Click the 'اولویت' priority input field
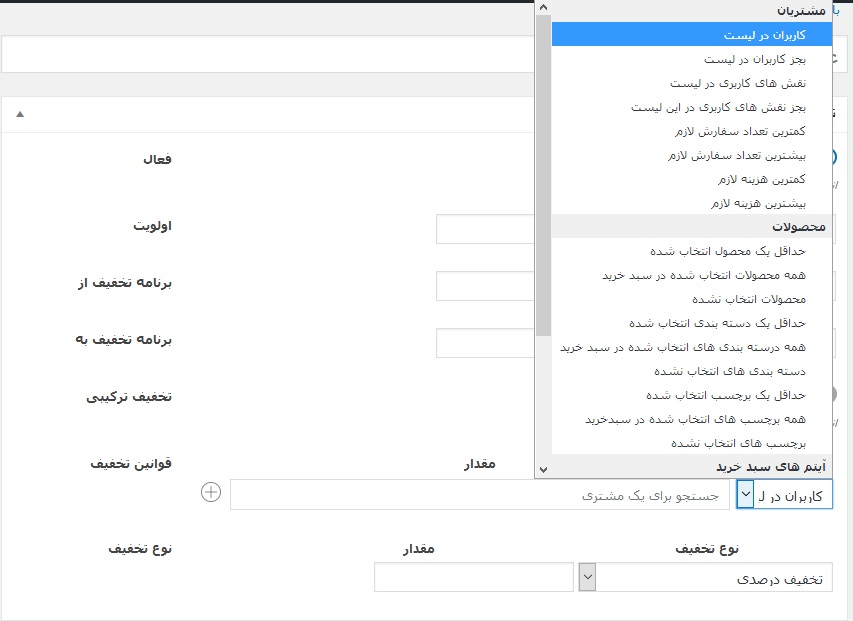This screenshot has height=621, width=853. click(x=485, y=229)
